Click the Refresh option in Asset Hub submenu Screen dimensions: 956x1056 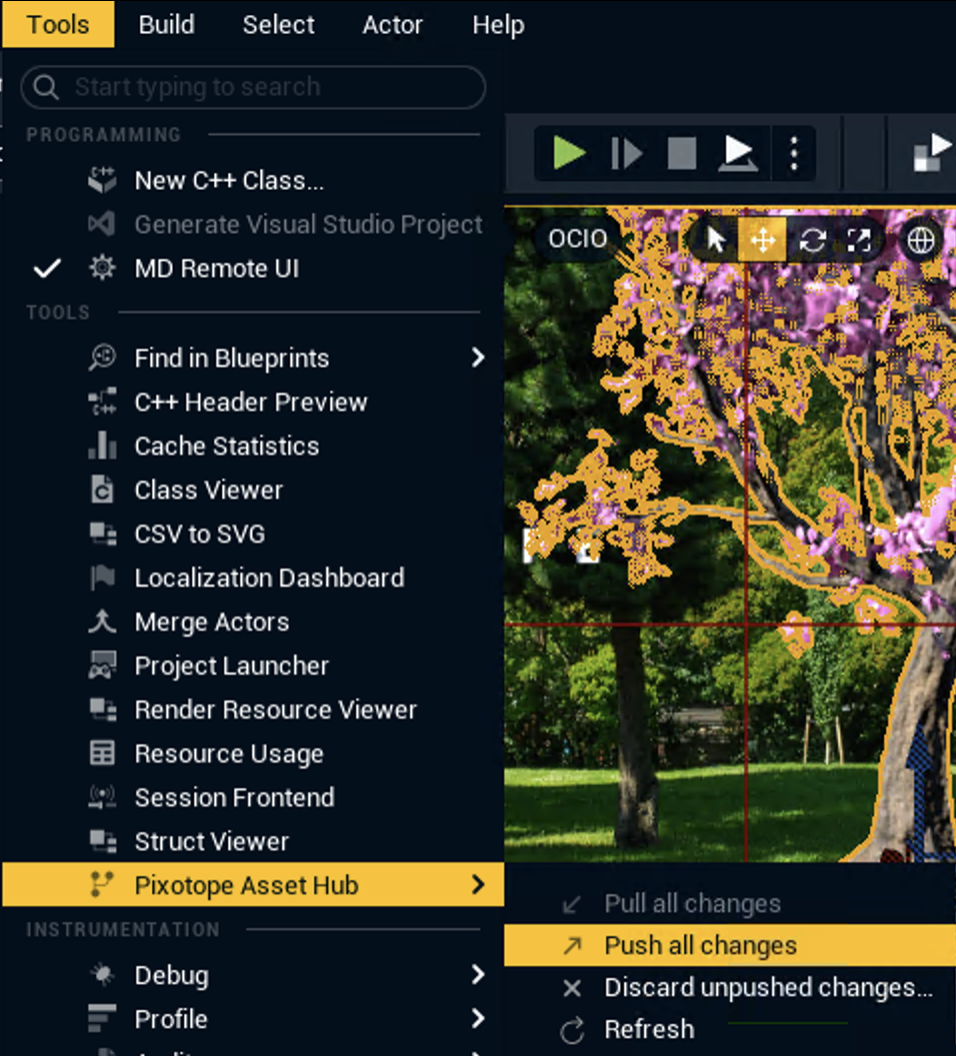(648, 1029)
